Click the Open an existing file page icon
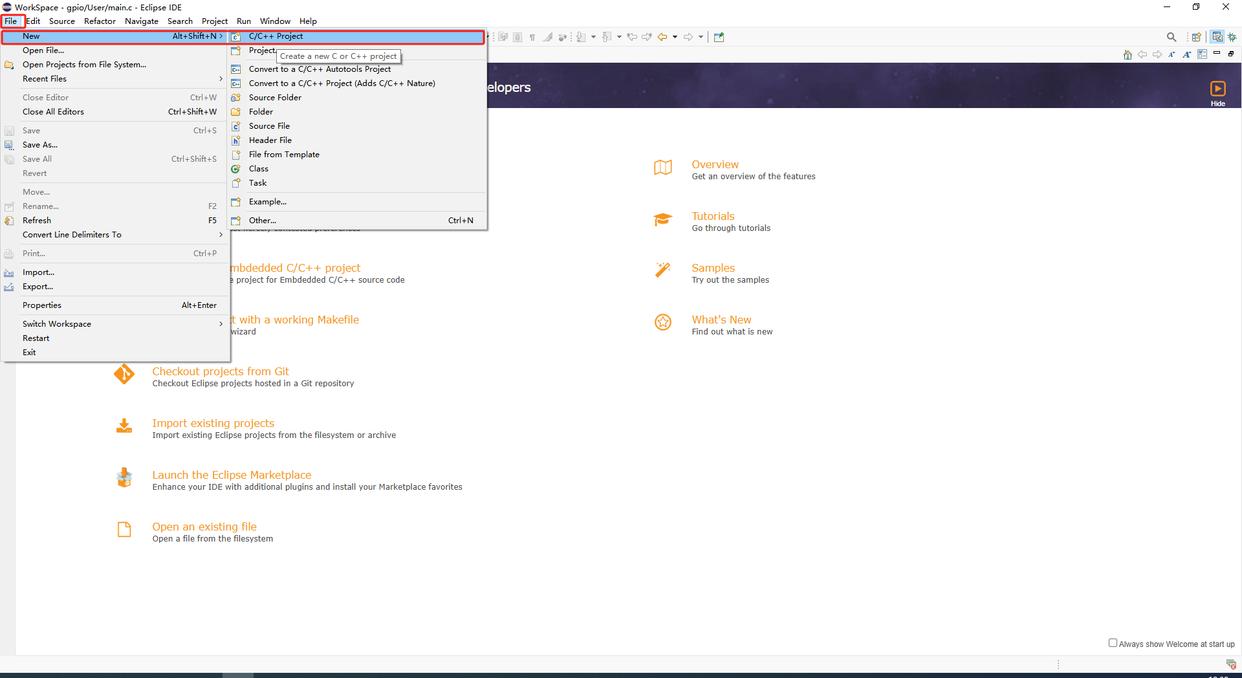1242x678 pixels. pyautogui.click(x=124, y=530)
